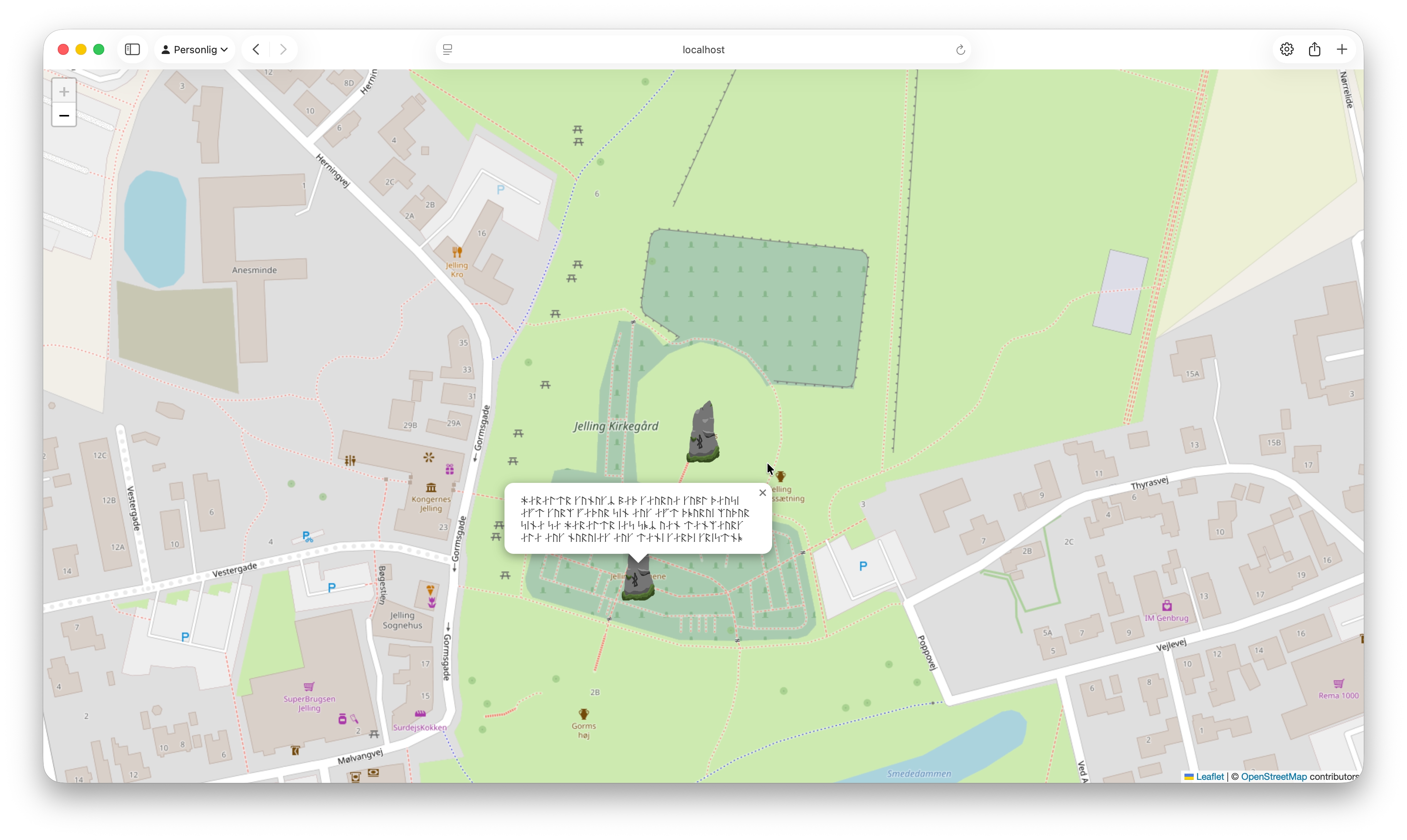Open the page menu in the address bar
Screen dimensions: 1407x840
(x=448, y=50)
